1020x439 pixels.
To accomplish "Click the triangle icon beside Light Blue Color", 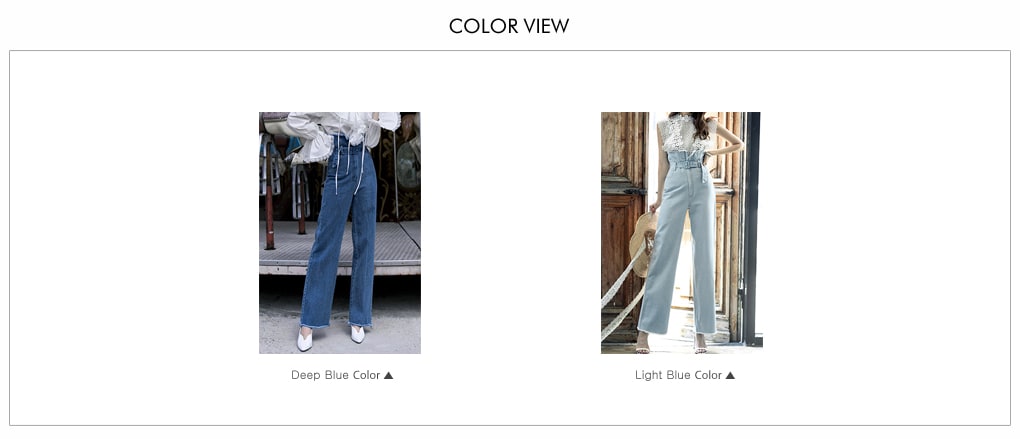I will pos(730,375).
